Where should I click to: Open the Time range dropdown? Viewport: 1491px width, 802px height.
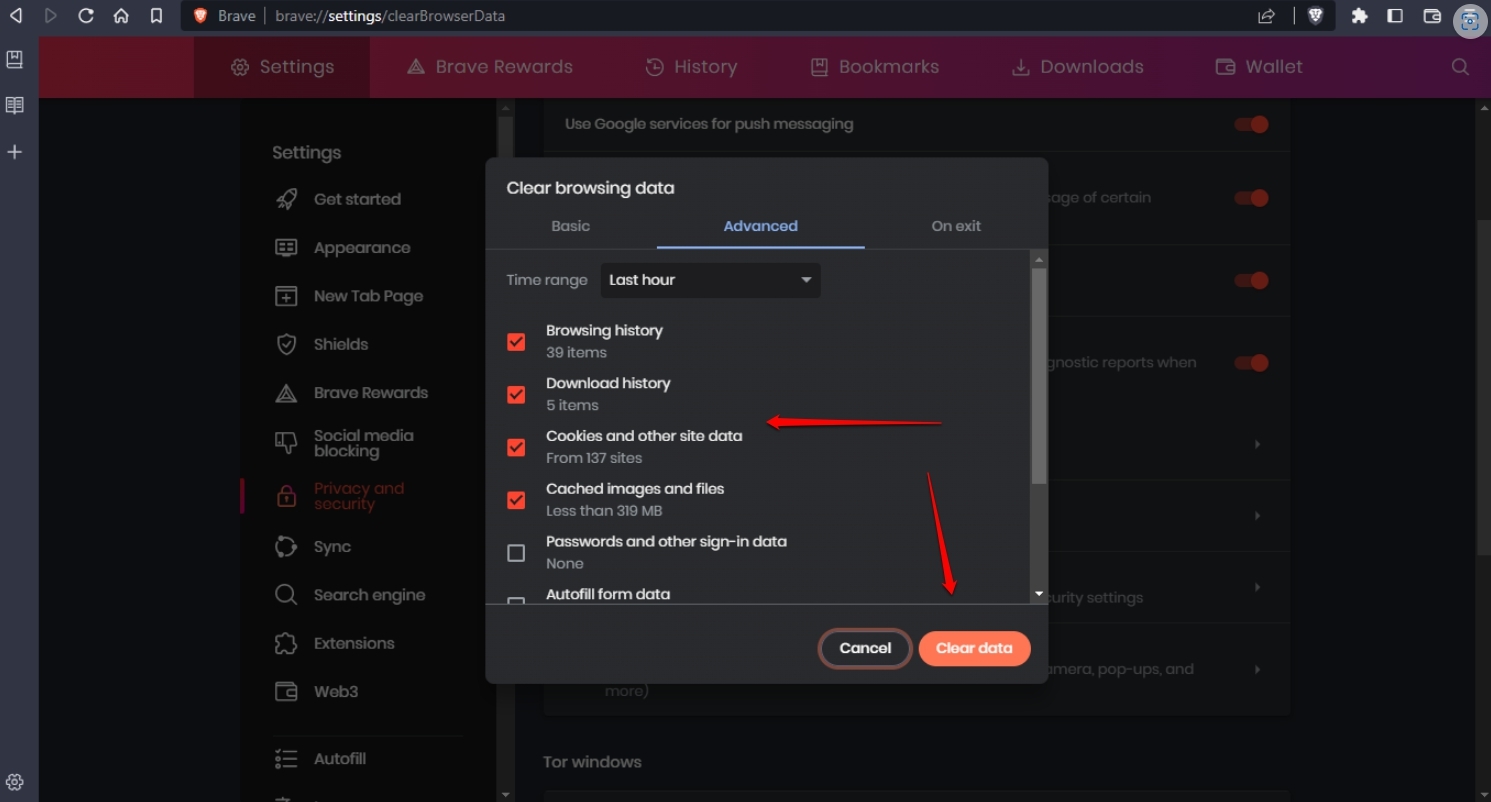tap(710, 280)
